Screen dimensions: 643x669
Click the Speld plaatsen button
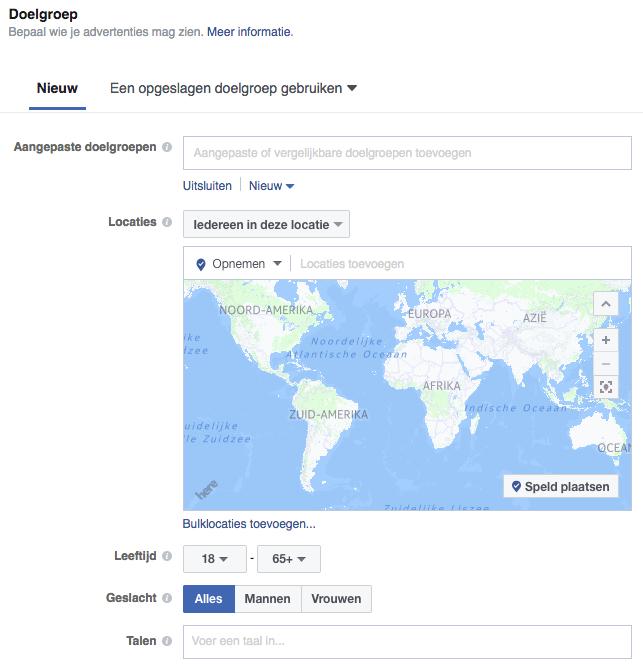coord(560,486)
